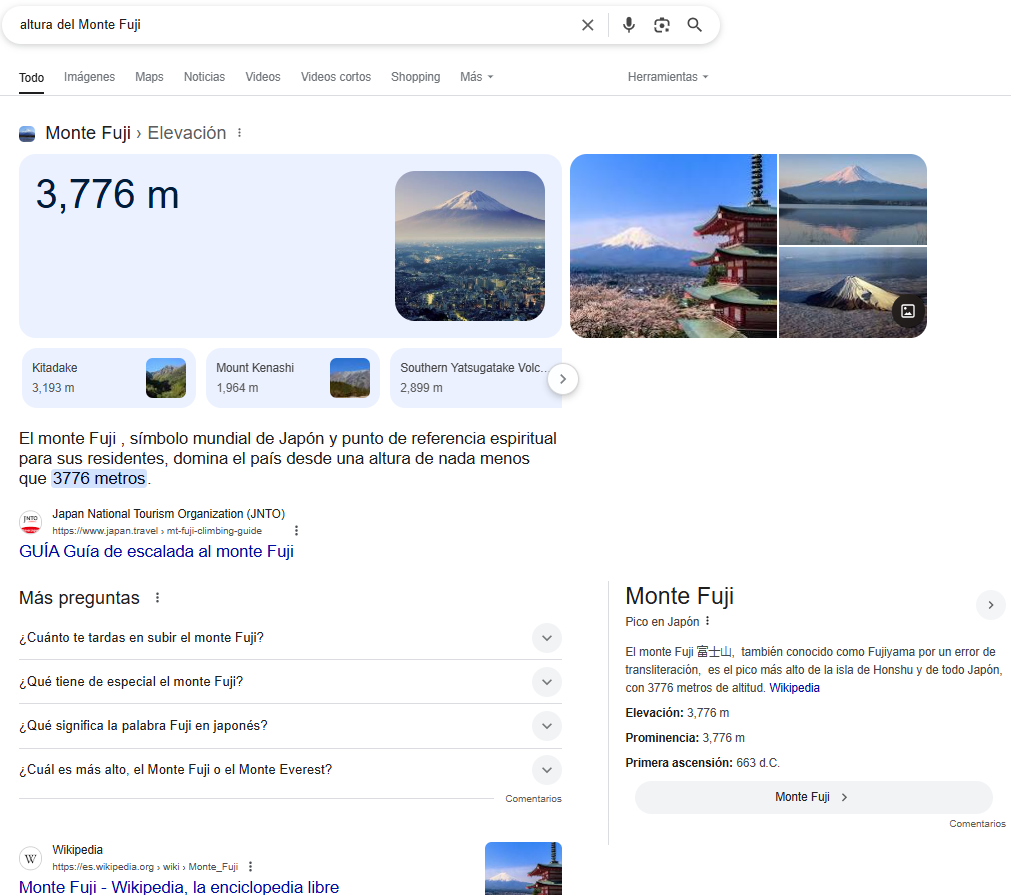Open three-dot menu beside Más preguntas

[x=157, y=598]
